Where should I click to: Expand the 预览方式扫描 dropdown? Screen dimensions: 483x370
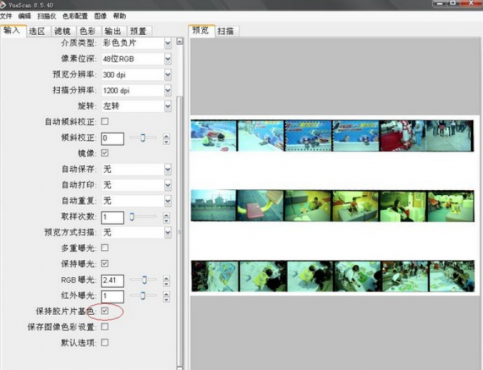pos(168,232)
